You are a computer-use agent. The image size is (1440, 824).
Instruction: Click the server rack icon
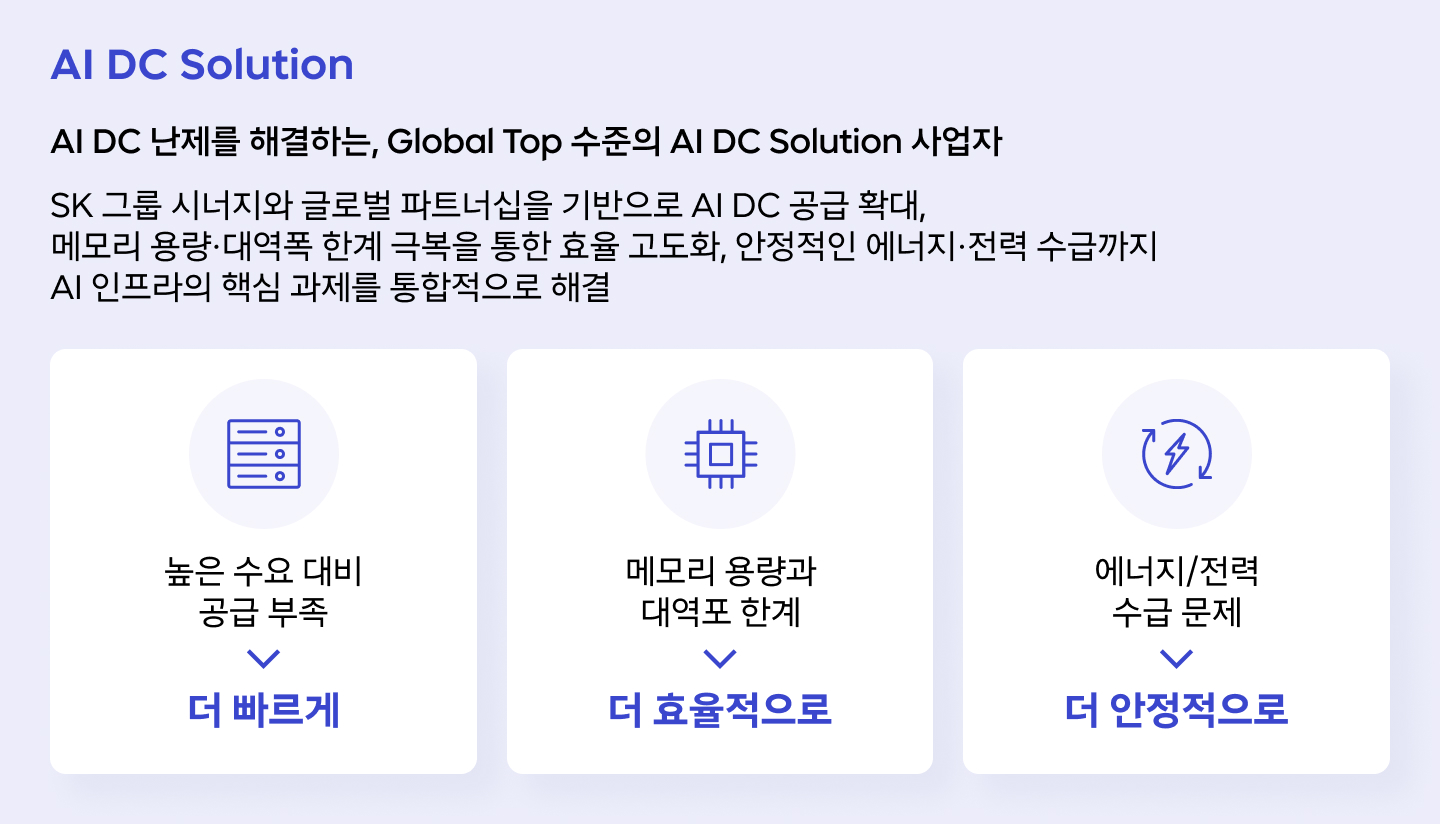pyautogui.click(x=263, y=454)
